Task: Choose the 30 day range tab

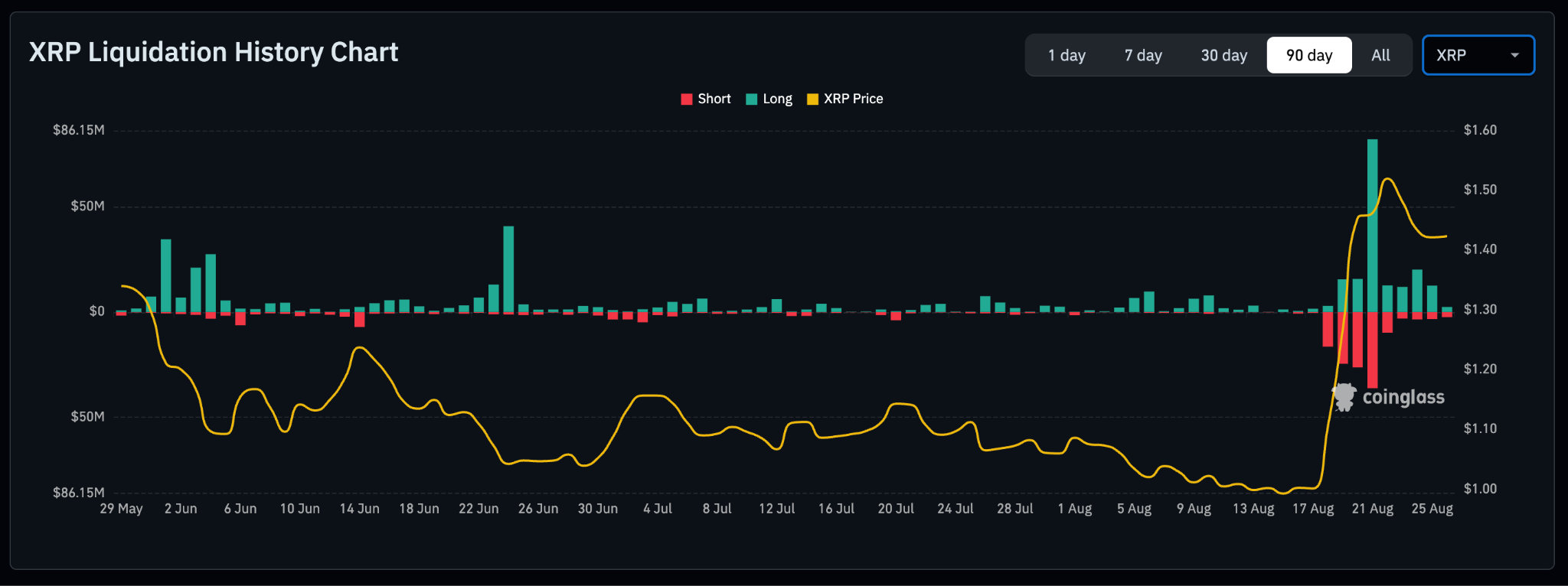Action: 1223,55
